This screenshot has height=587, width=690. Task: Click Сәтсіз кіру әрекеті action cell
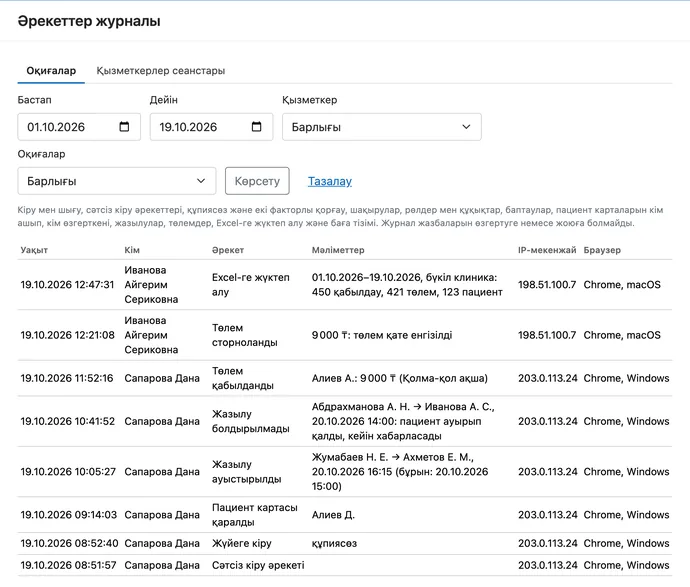[258, 565]
